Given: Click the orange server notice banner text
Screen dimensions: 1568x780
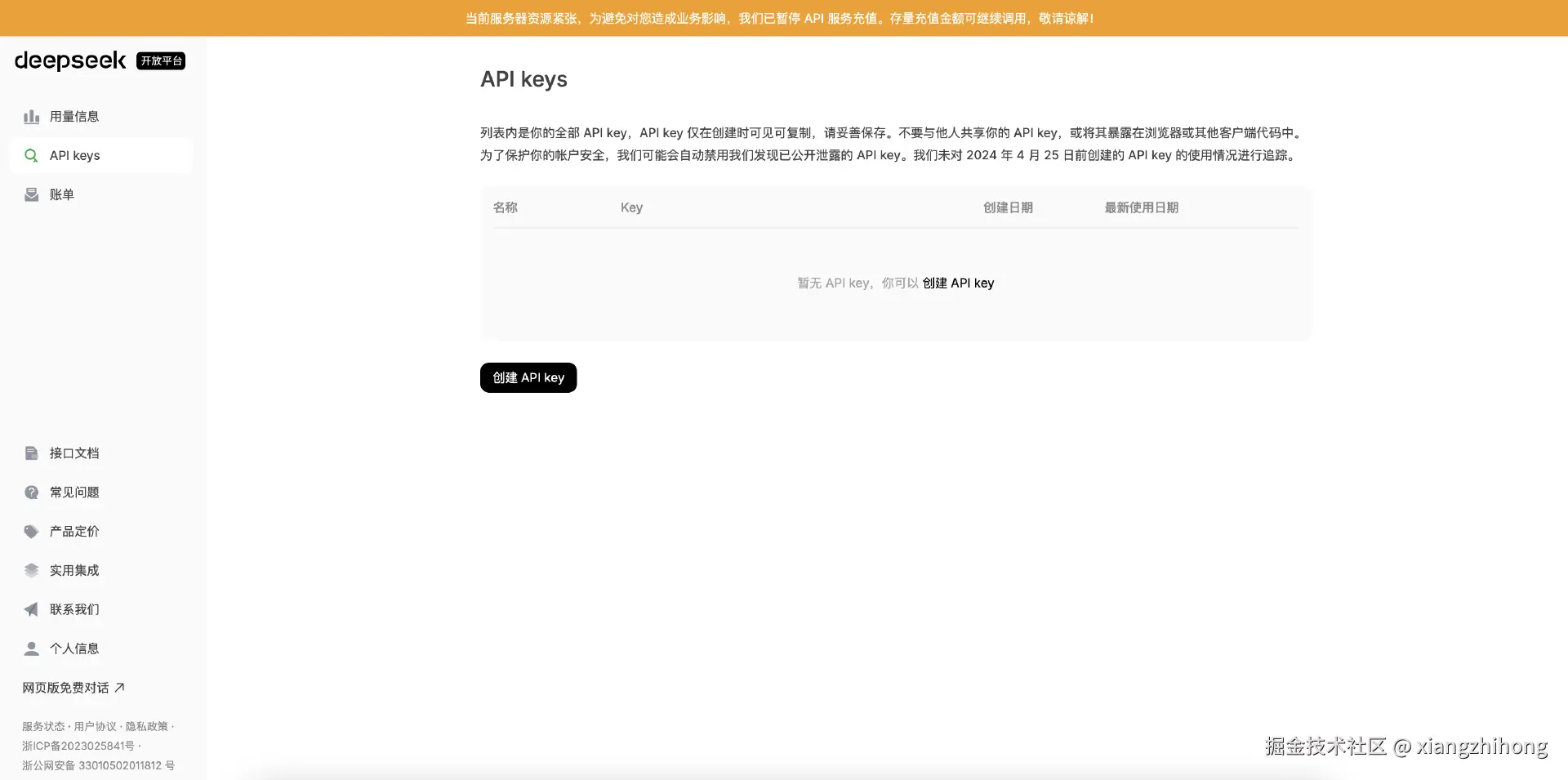Looking at the screenshot, I should tap(780, 18).
